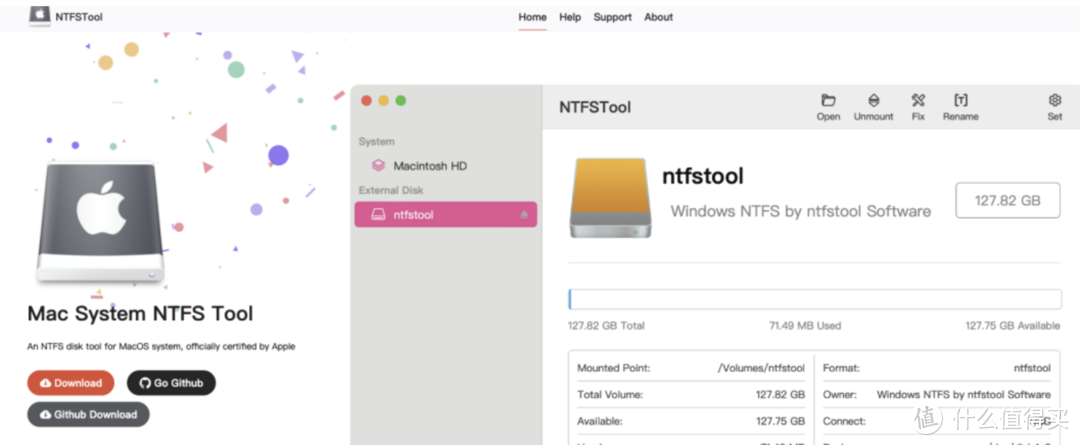The width and height of the screenshot is (1080, 445).
Task: Click the NTFSTool logo icon in header
Action: (x=39, y=17)
